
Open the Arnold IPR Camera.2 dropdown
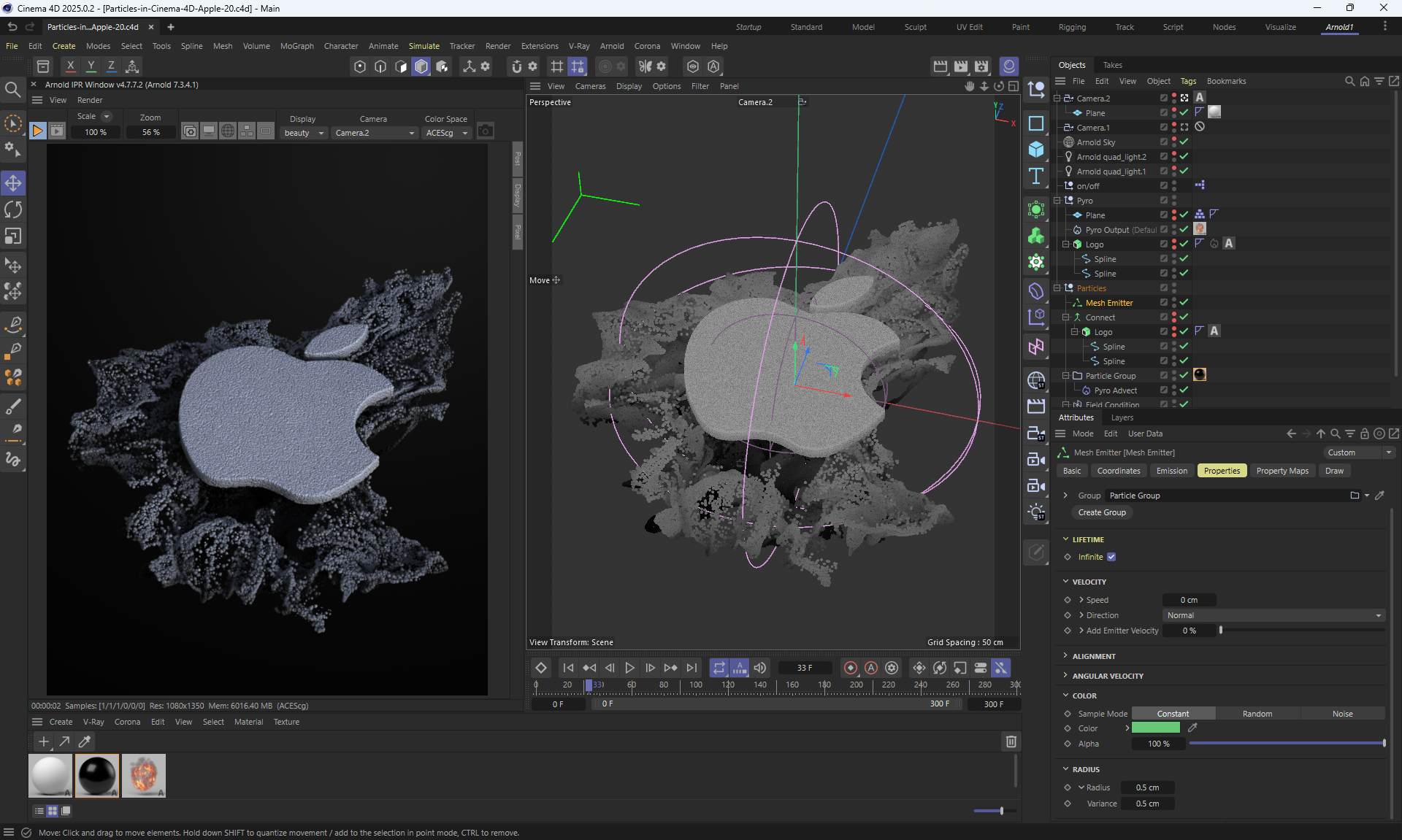click(375, 133)
